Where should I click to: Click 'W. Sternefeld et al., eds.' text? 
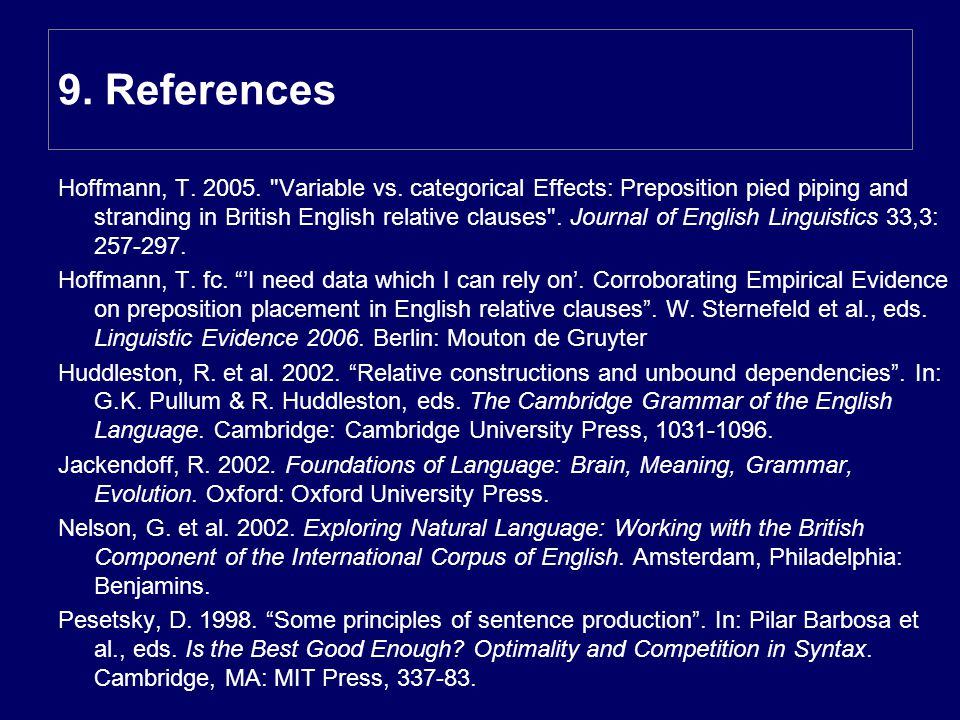coord(797,309)
